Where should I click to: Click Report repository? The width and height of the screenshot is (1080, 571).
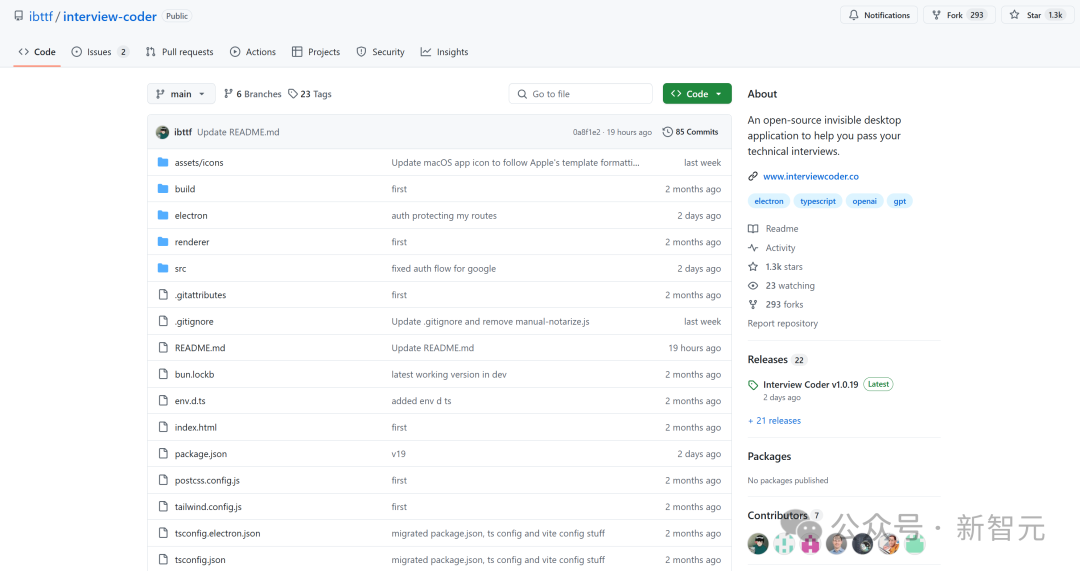tap(782, 323)
